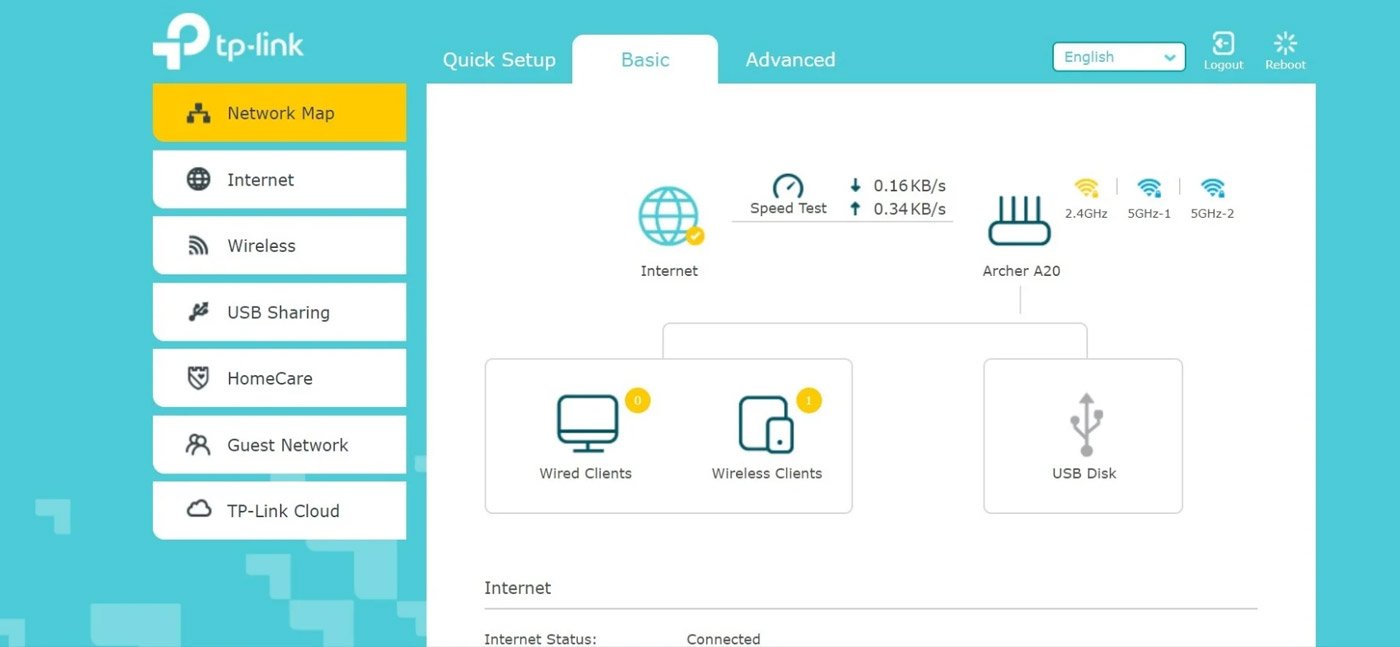Click the Wired Clients monitor icon
The width and height of the screenshot is (1400, 647).
(587, 424)
